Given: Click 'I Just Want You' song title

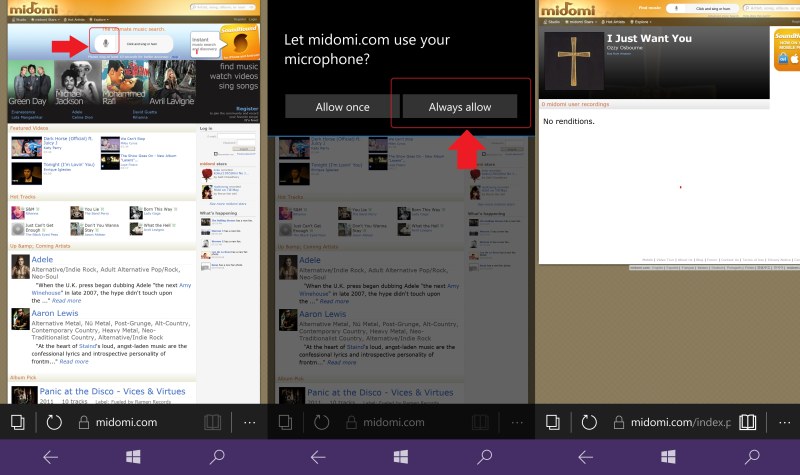Looking at the screenshot, I should pos(649,38).
